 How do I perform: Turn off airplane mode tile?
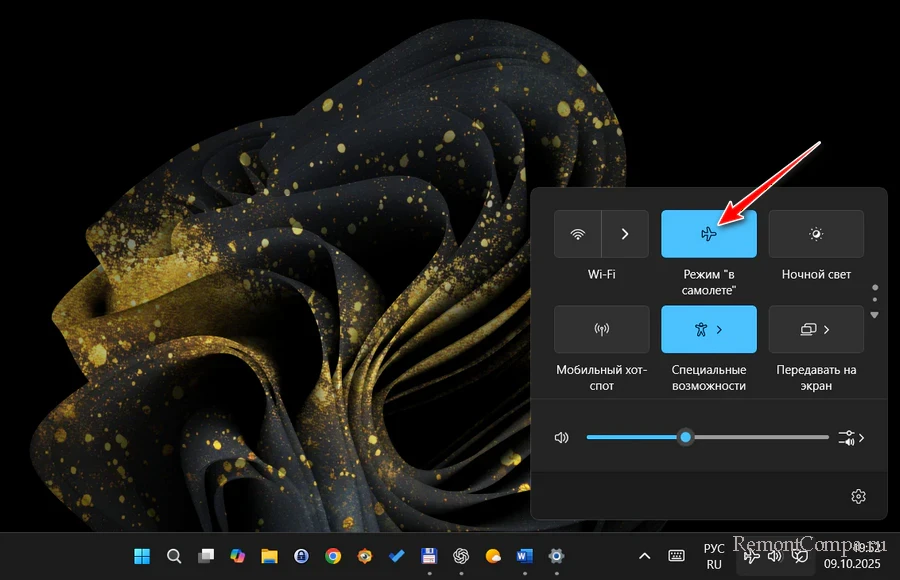(708, 234)
